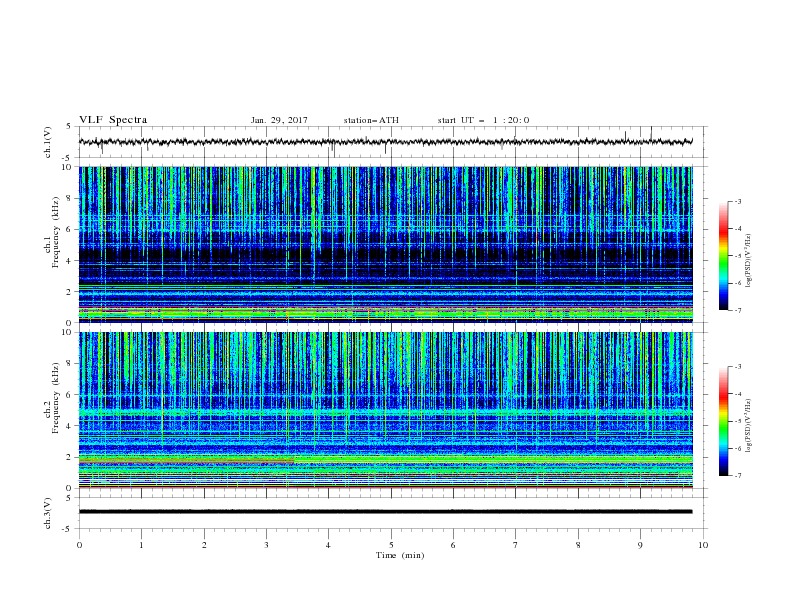Click the "10" frequency tick on ch.2 axis
792x612 pixels.
pos(69,332)
